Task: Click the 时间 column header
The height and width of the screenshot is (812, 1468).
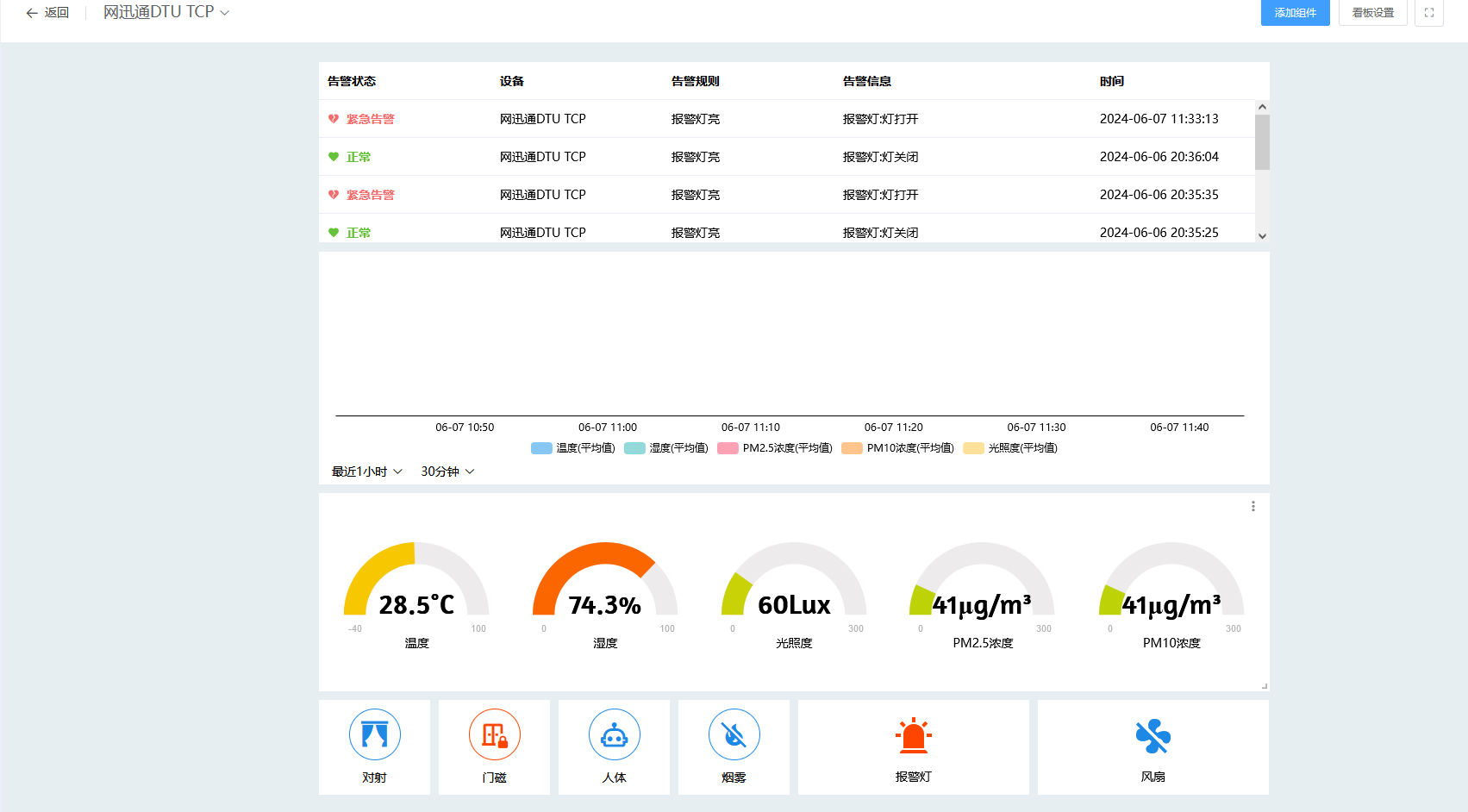Action: (x=1111, y=81)
